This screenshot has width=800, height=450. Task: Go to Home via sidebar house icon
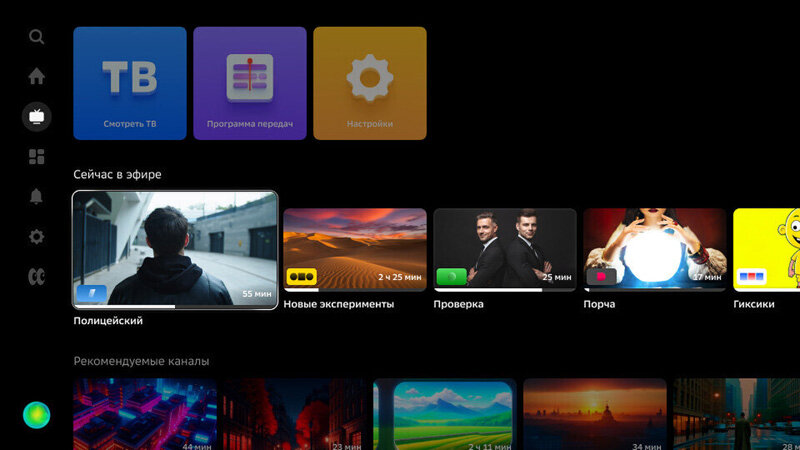point(36,76)
